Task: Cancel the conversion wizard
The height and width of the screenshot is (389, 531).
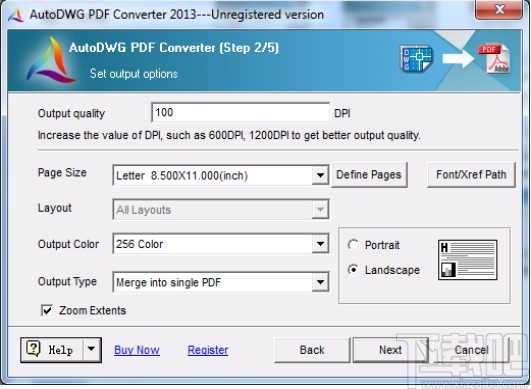Action: pyautogui.click(x=471, y=350)
